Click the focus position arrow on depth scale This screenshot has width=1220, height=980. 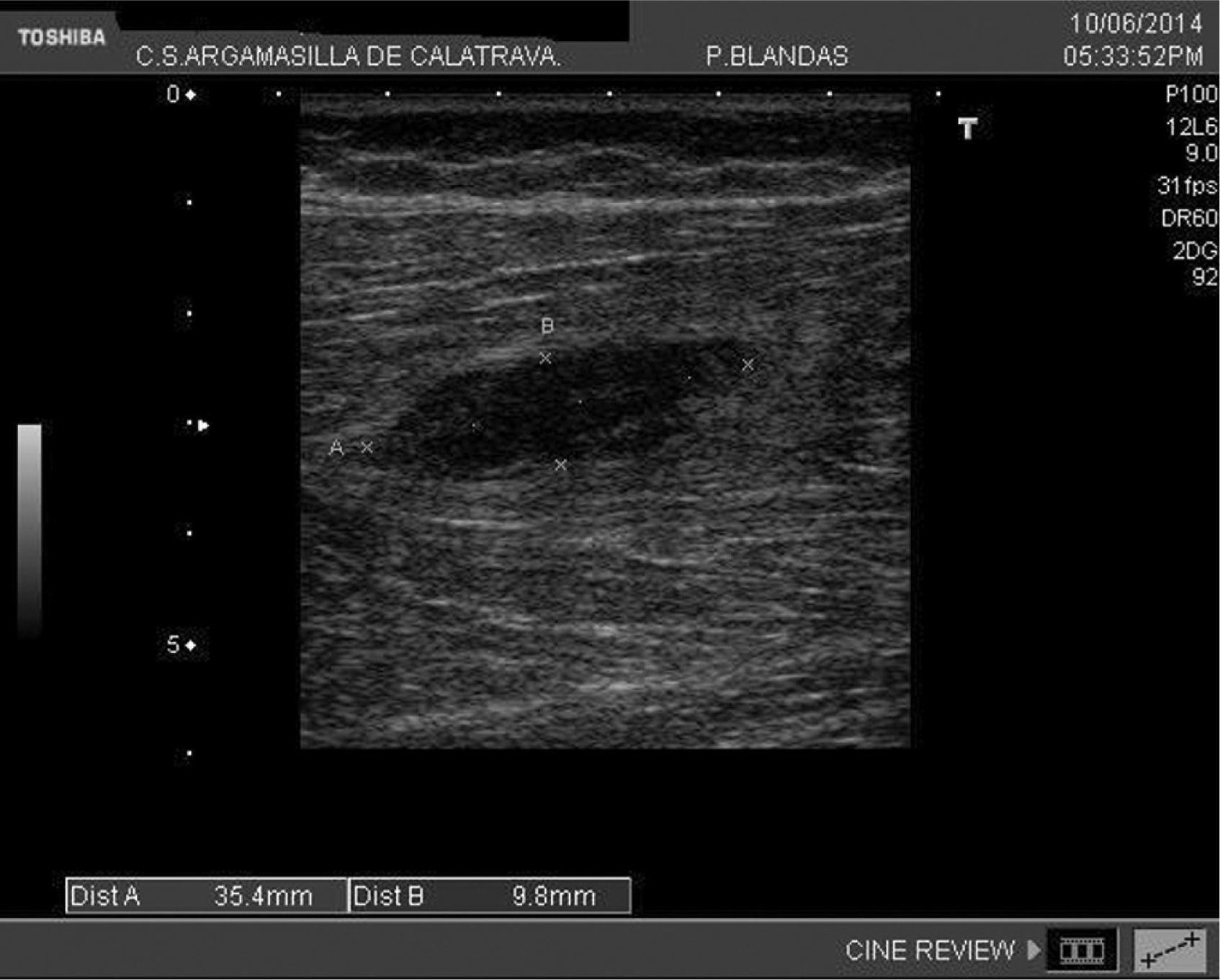tap(203, 426)
